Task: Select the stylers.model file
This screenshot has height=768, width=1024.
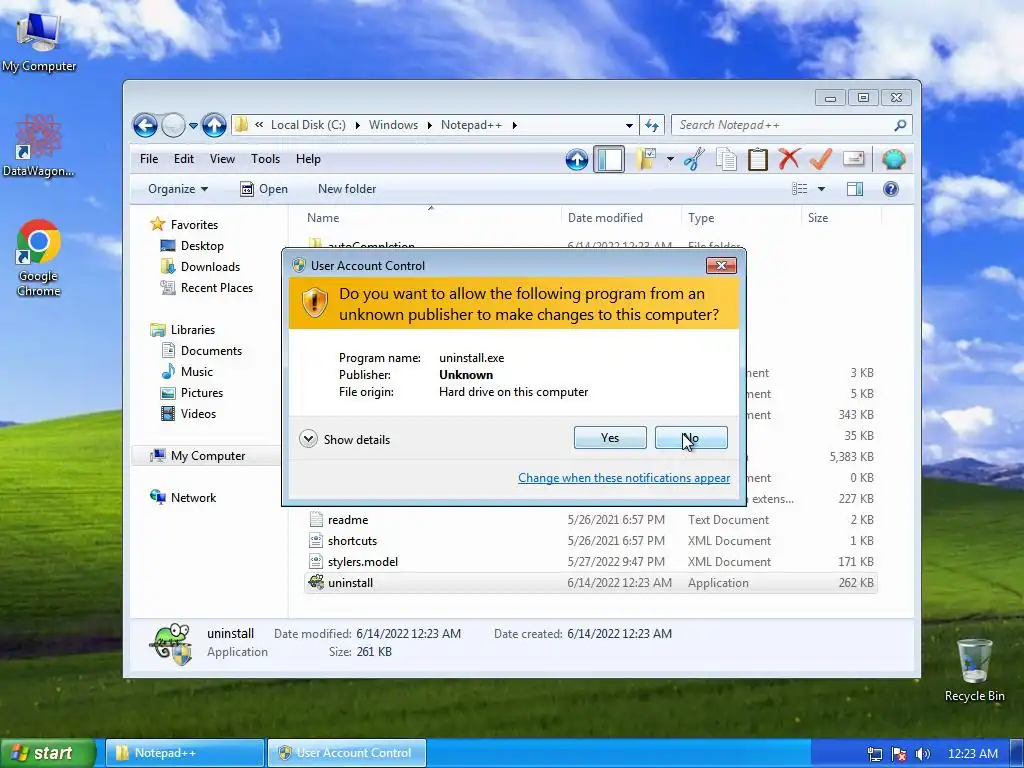Action: tap(590, 562)
